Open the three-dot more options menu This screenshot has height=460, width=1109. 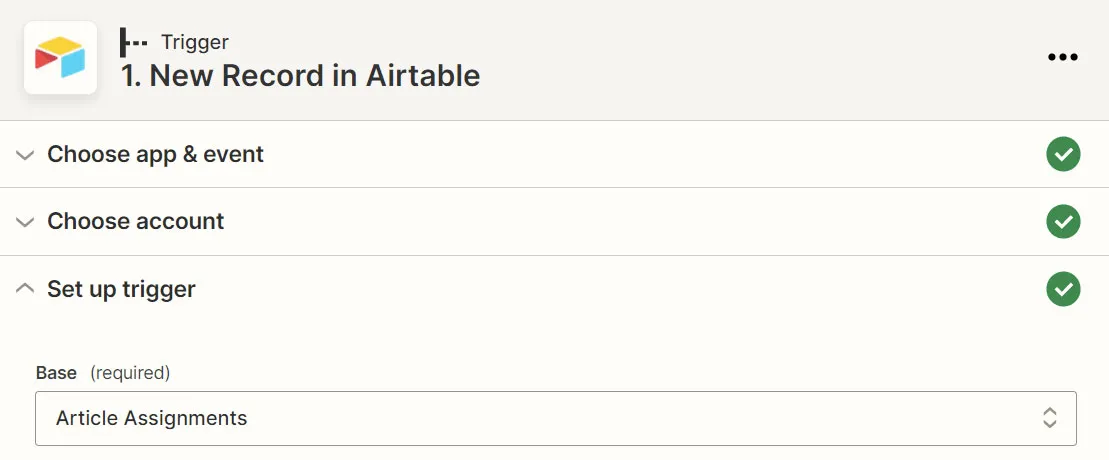(x=1062, y=57)
